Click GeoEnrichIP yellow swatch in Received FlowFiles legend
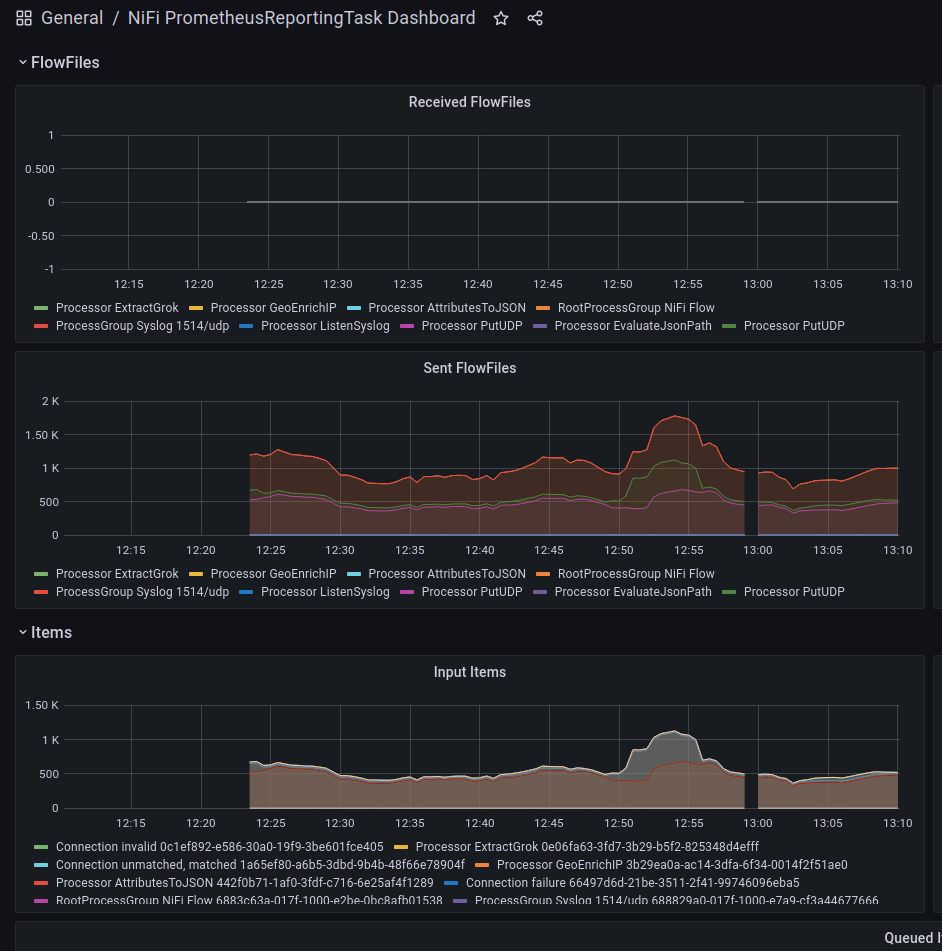This screenshot has width=942, height=951. (x=195, y=308)
